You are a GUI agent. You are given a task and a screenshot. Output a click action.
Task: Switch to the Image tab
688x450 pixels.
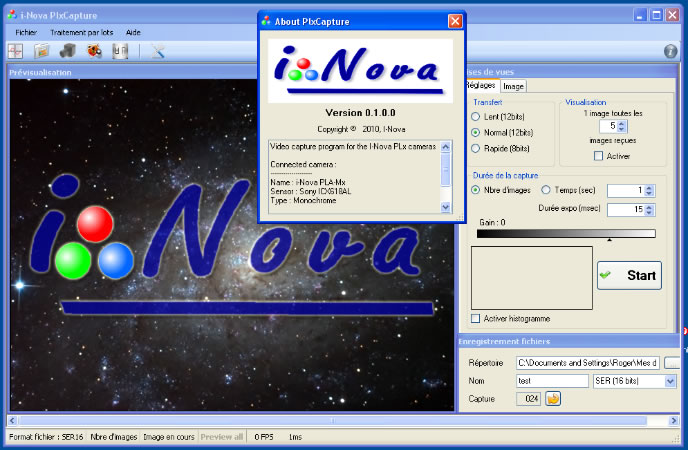pyautogui.click(x=513, y=86)
